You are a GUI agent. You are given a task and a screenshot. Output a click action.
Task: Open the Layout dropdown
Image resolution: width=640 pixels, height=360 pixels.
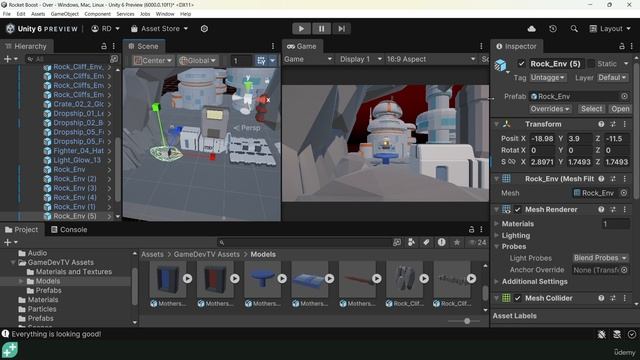pyautogui.click(x=610, y=29)
